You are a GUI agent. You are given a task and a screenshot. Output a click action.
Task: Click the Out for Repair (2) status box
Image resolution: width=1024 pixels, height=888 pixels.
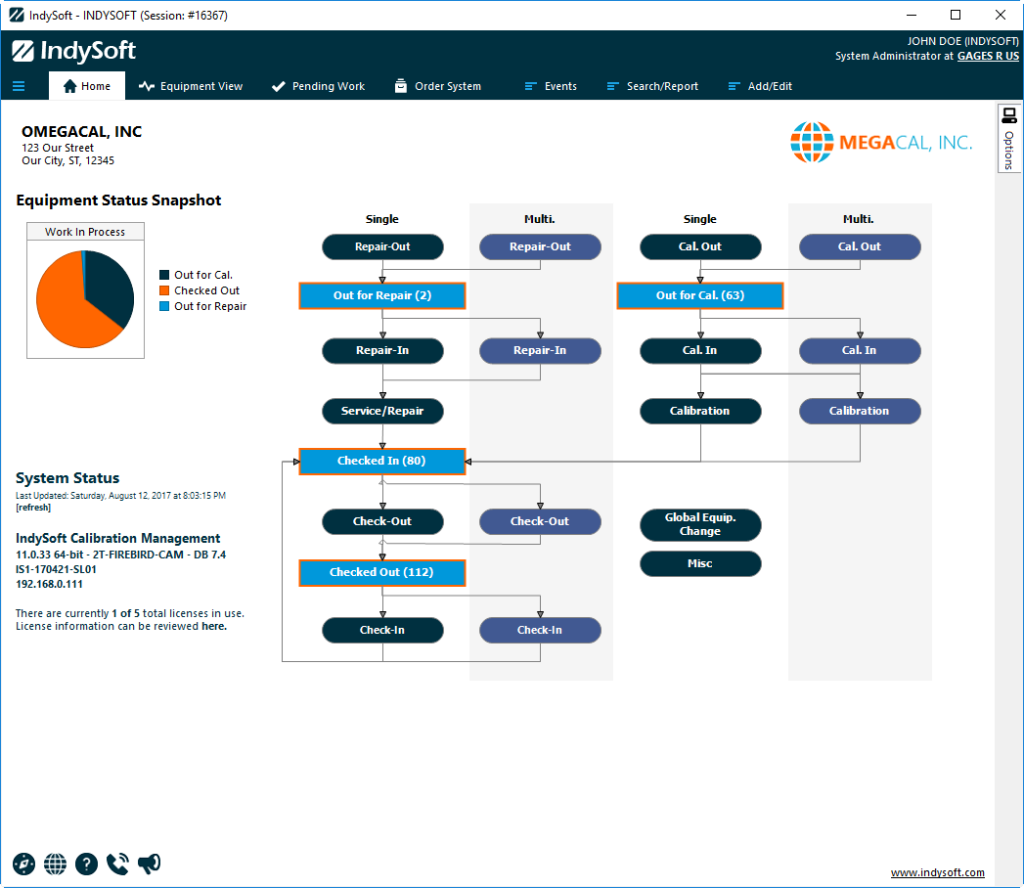(x=382, y=296)
